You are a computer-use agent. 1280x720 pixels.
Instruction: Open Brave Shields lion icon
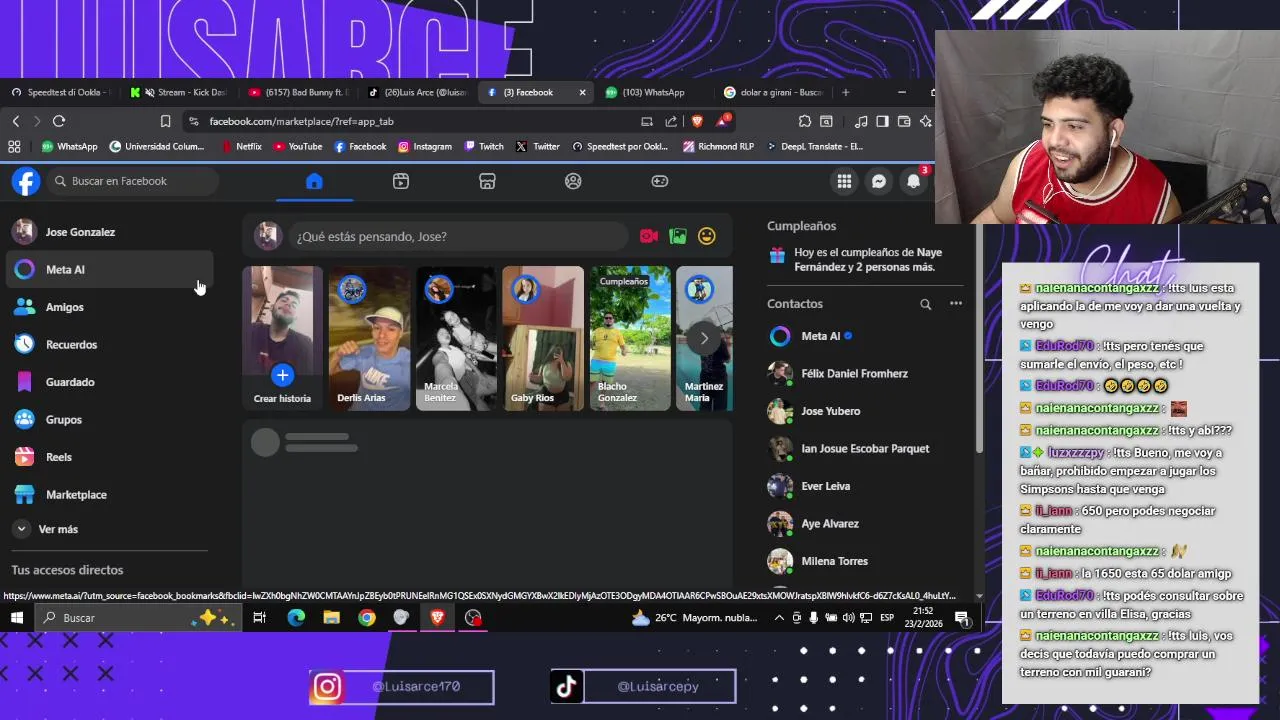(697, 121)
